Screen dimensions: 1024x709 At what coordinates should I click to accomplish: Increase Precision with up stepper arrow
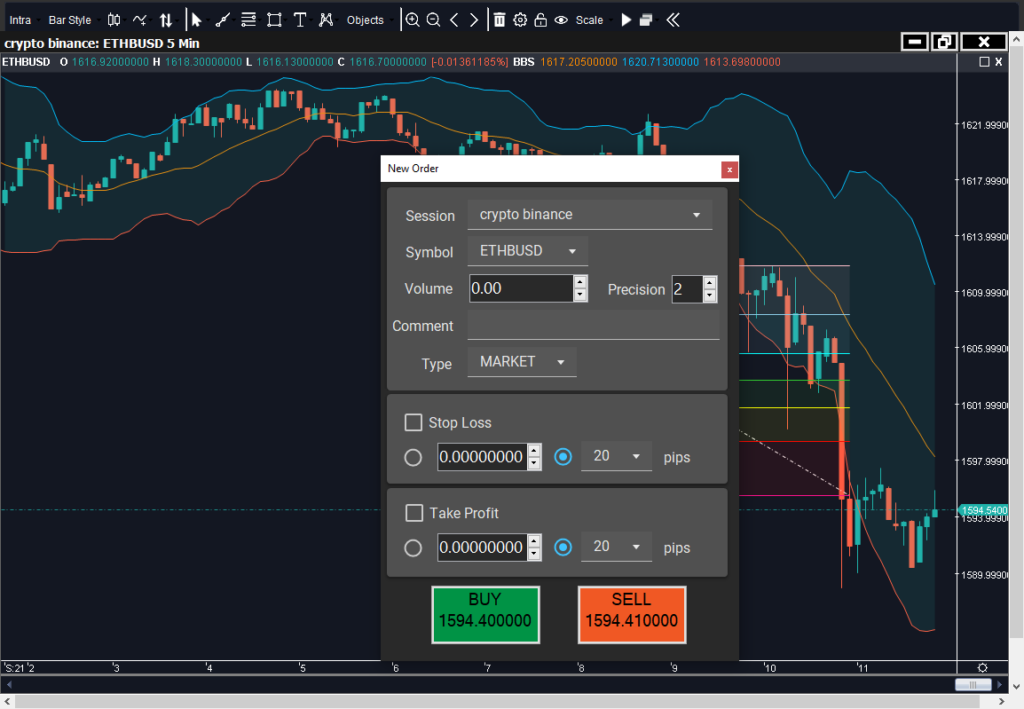click(x=710, y=282)
